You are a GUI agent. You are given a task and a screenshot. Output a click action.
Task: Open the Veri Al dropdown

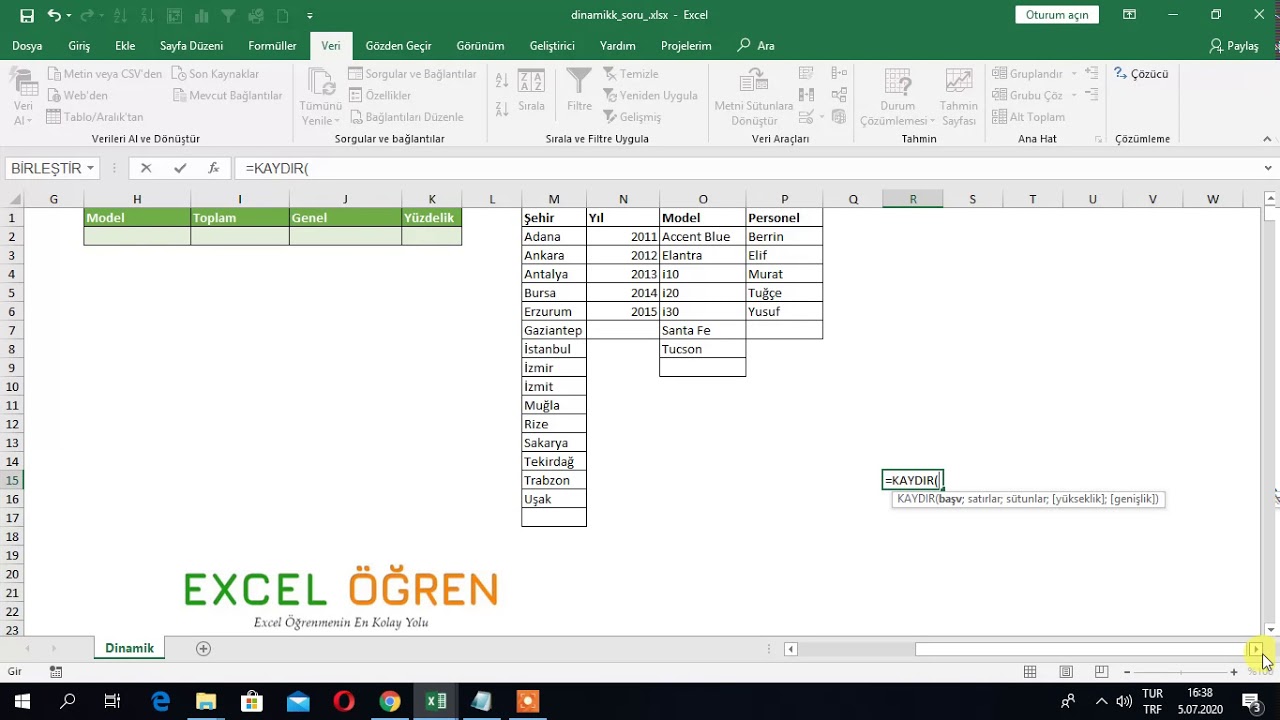[x=22, y=98]
